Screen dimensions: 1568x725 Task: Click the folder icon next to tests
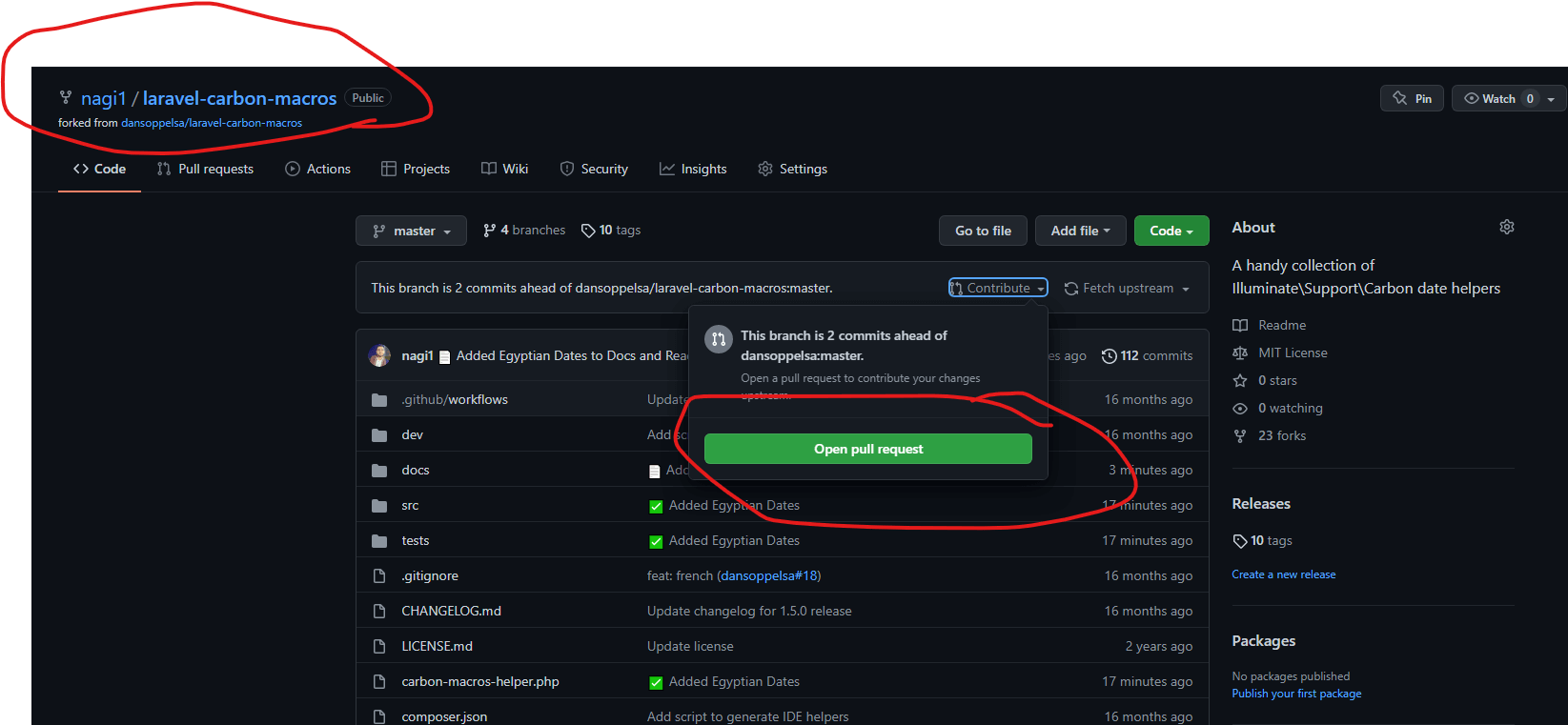(x=379, y=540)
